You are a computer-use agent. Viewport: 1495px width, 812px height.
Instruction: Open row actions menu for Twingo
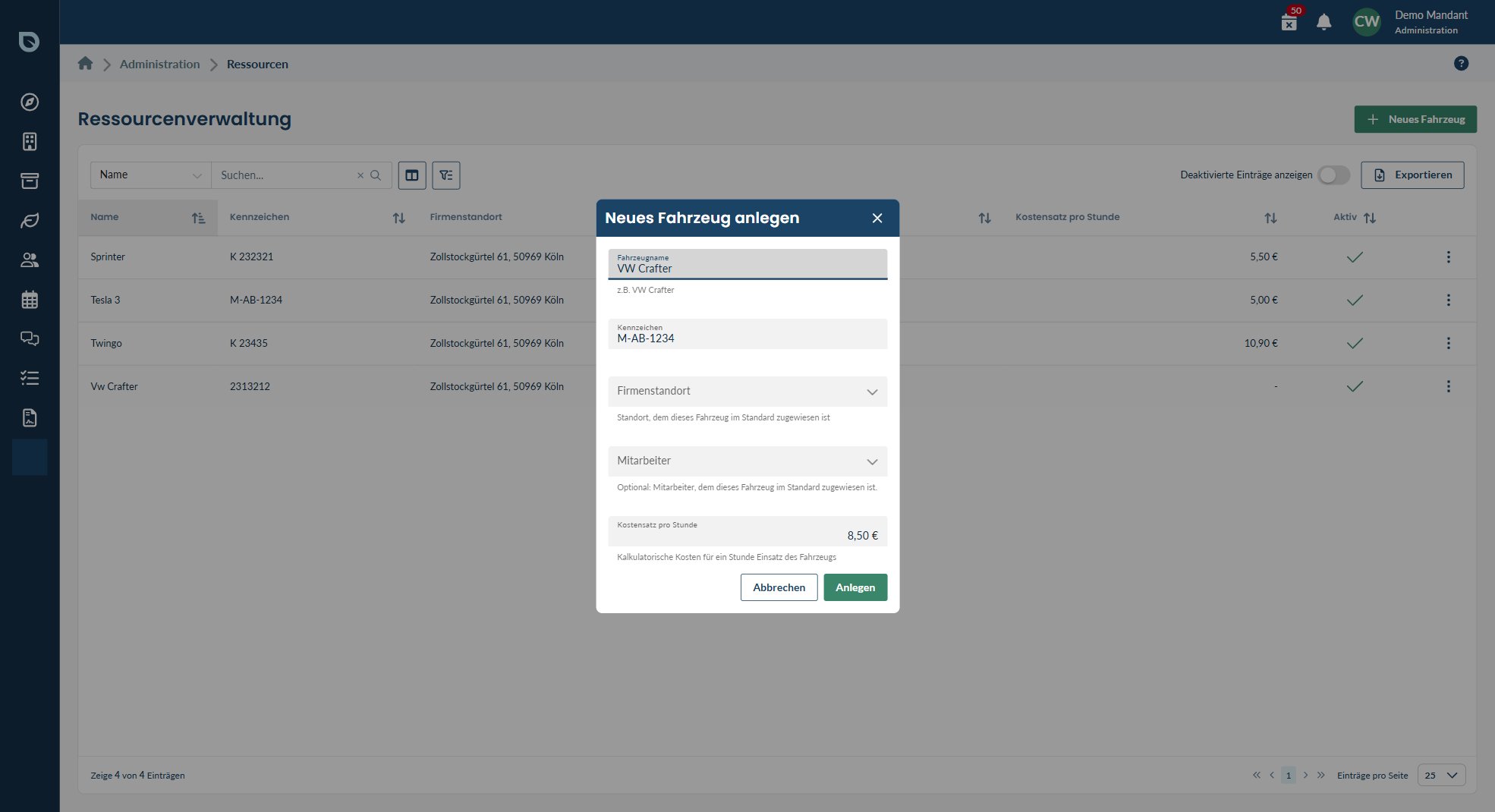coord(1448,344)
